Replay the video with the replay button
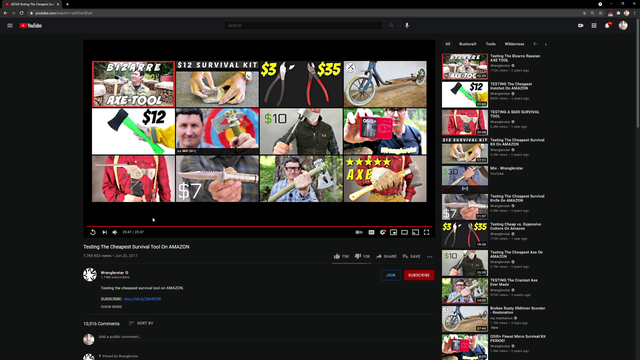The image size is (640, 360). click(93, 232)
